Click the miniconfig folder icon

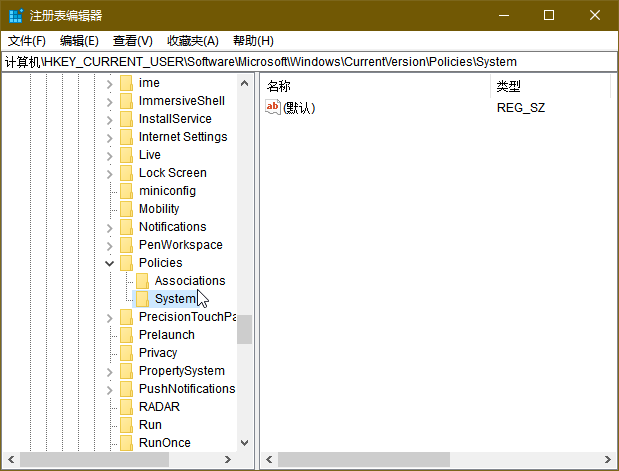126,191
